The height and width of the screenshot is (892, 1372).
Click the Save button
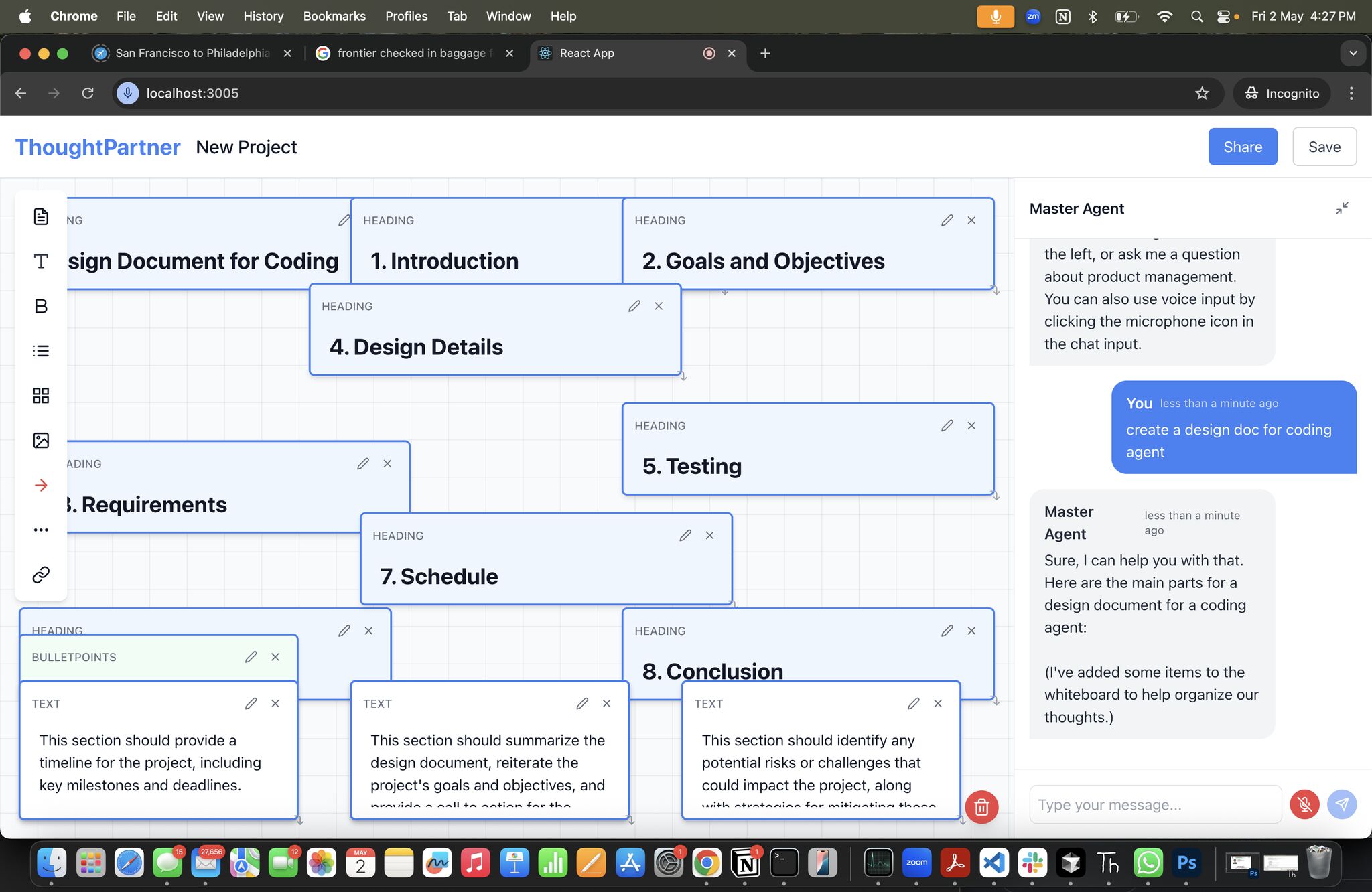[1324, 147]
